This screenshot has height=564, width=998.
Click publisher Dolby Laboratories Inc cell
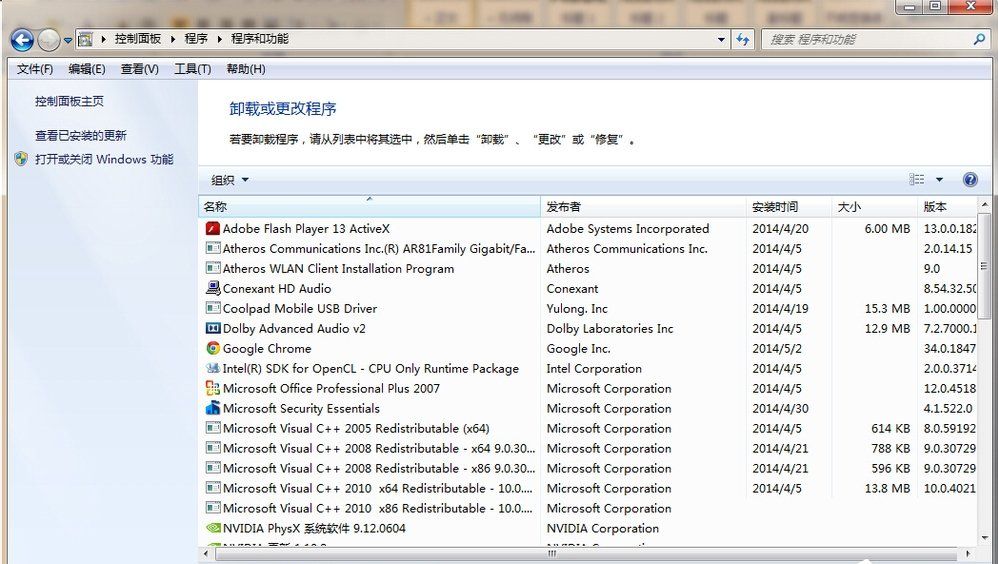pos(610,328)
